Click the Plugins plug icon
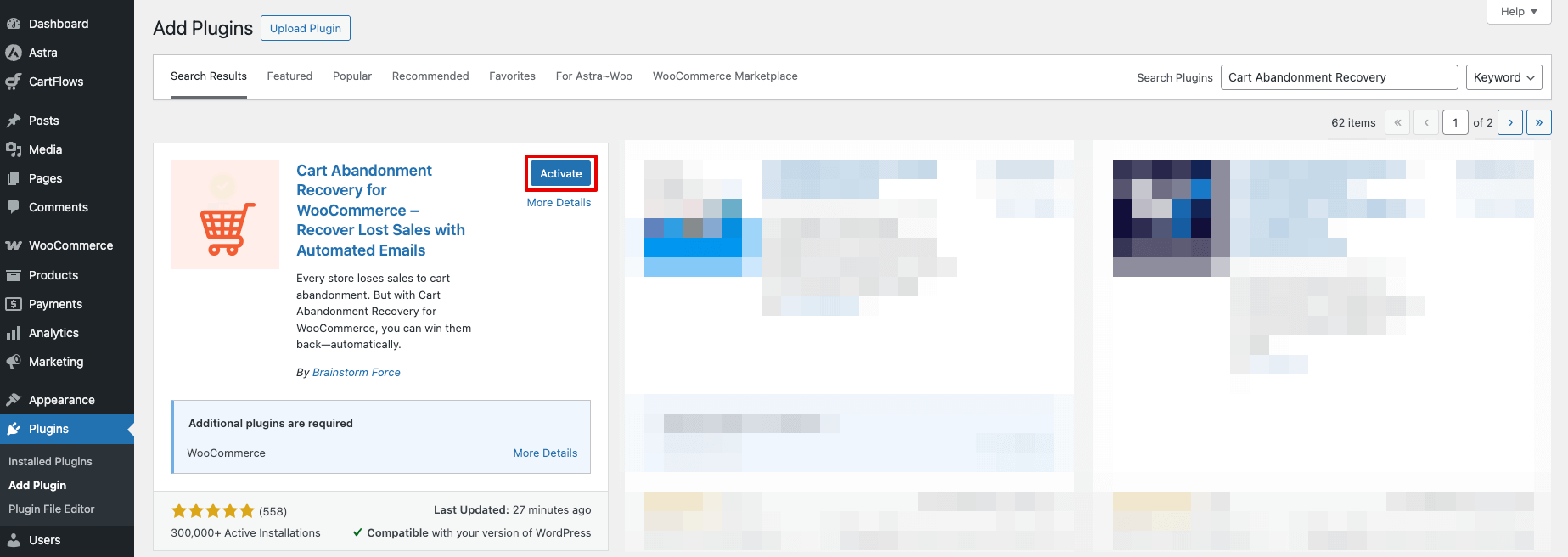 coord(14,429)
